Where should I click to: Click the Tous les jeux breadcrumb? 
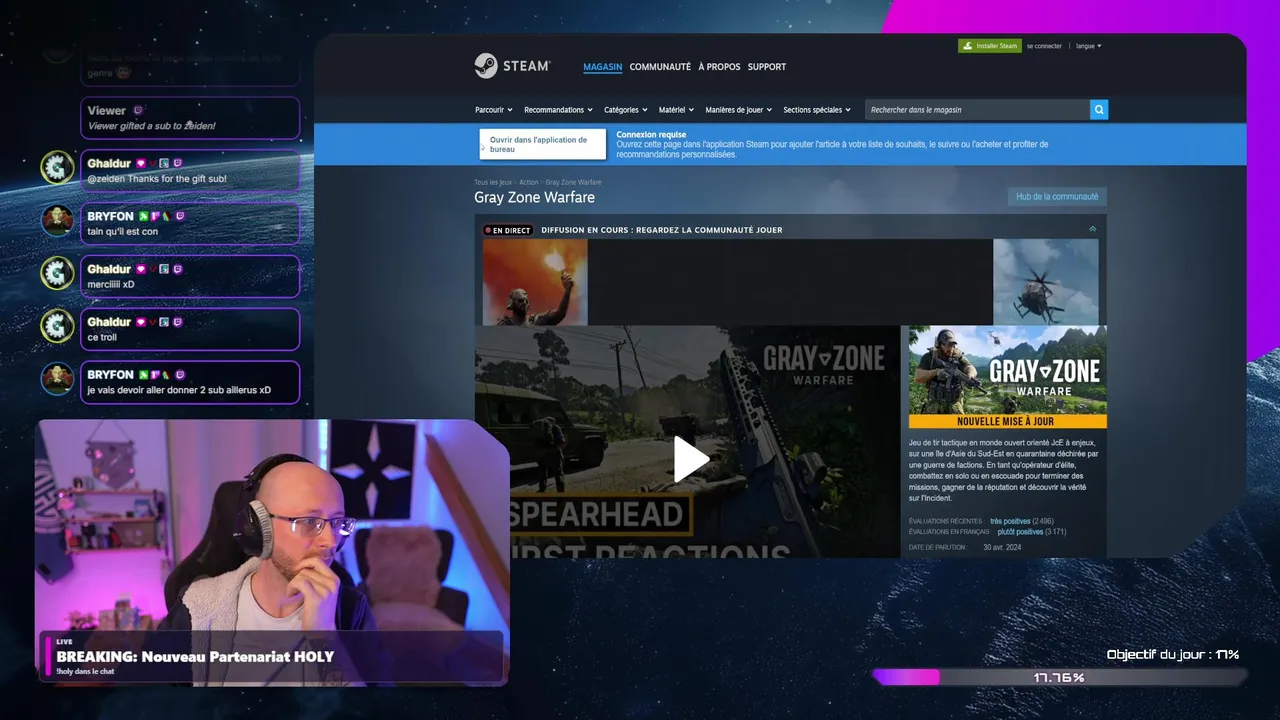click(493, 182)
